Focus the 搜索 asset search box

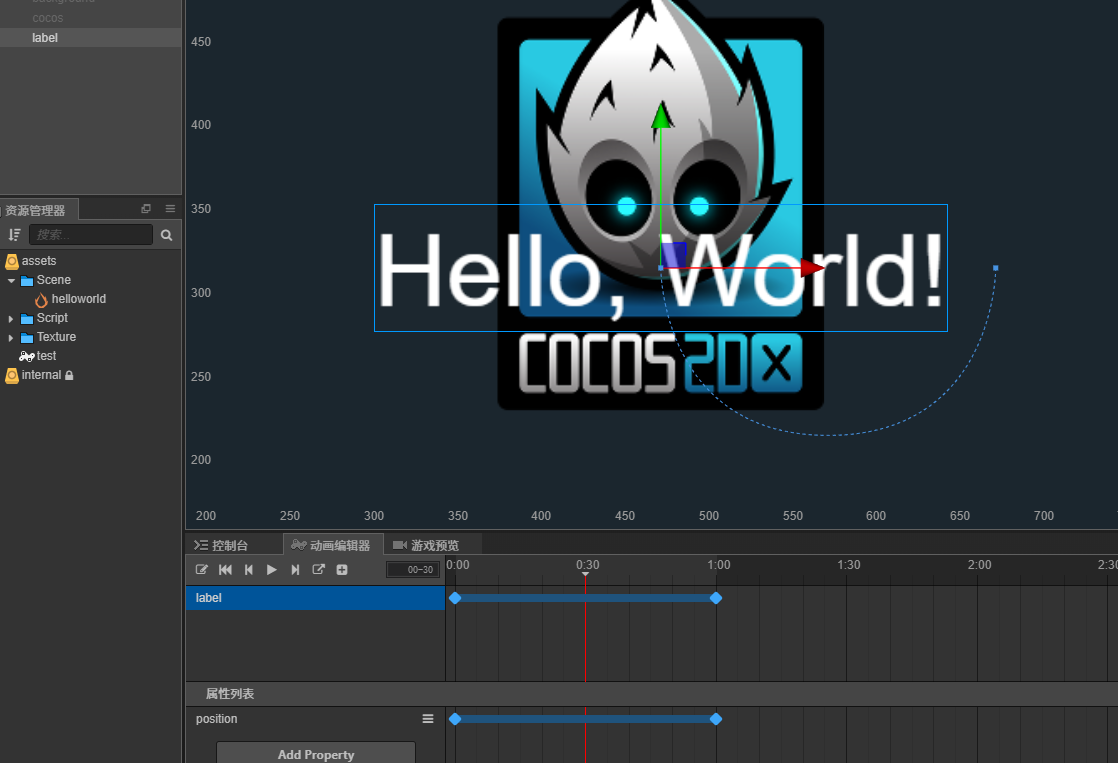[x=91, y=235]
